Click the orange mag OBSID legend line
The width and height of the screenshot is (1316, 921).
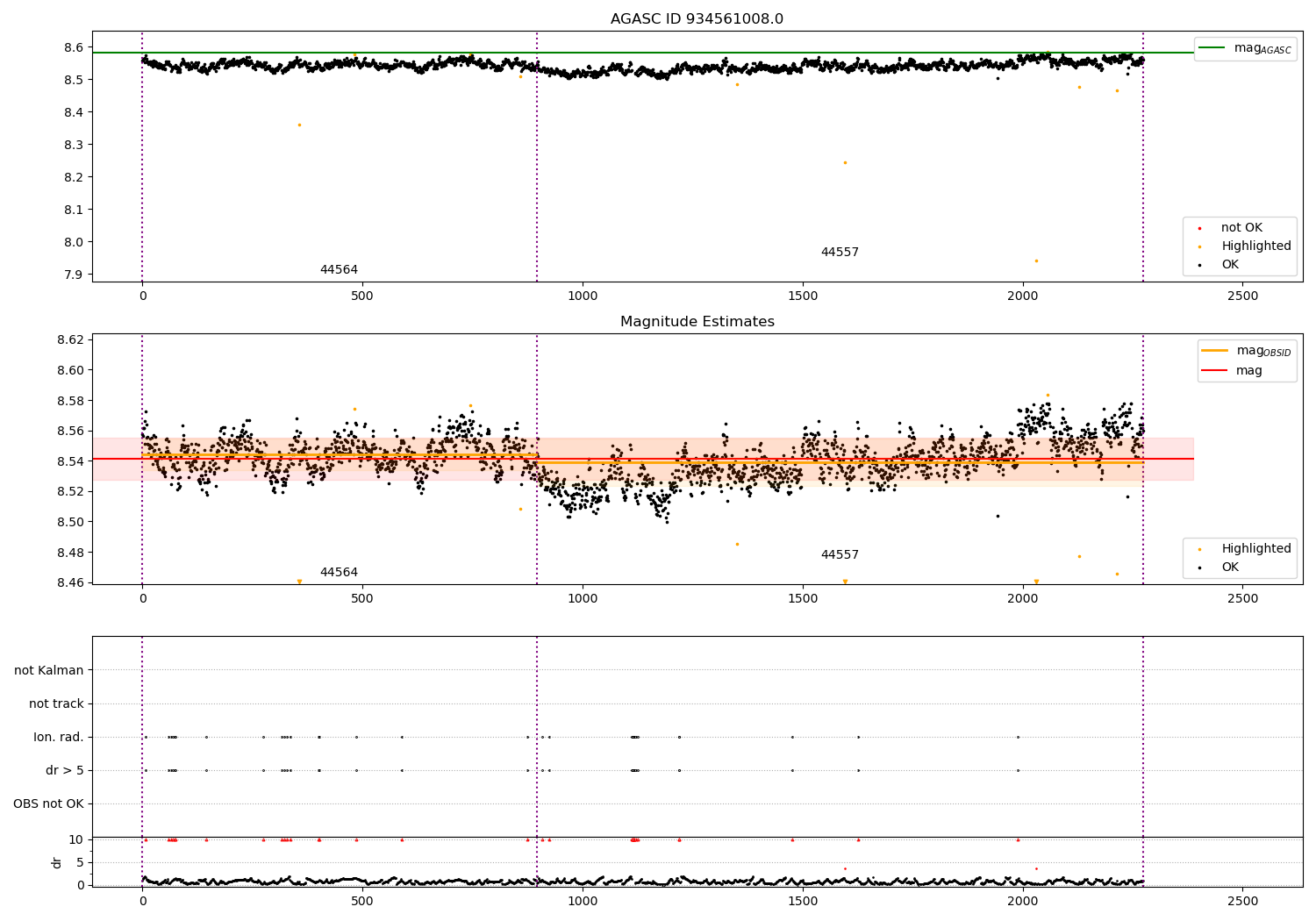pyautogui.click(x=1214, y=350)
